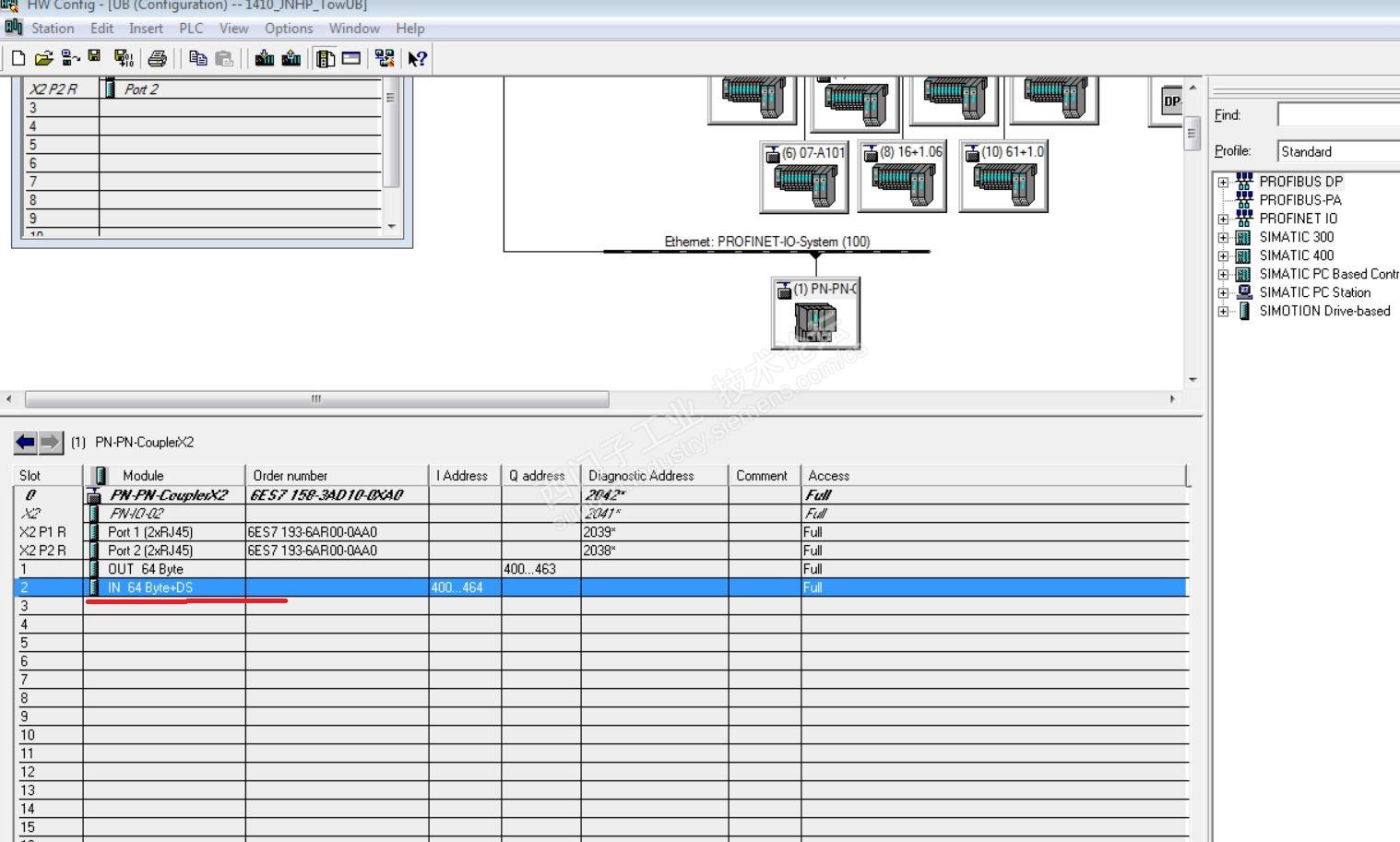
Task: Select the Port 2 (2xRJ45) row
Action: (603, 551)
